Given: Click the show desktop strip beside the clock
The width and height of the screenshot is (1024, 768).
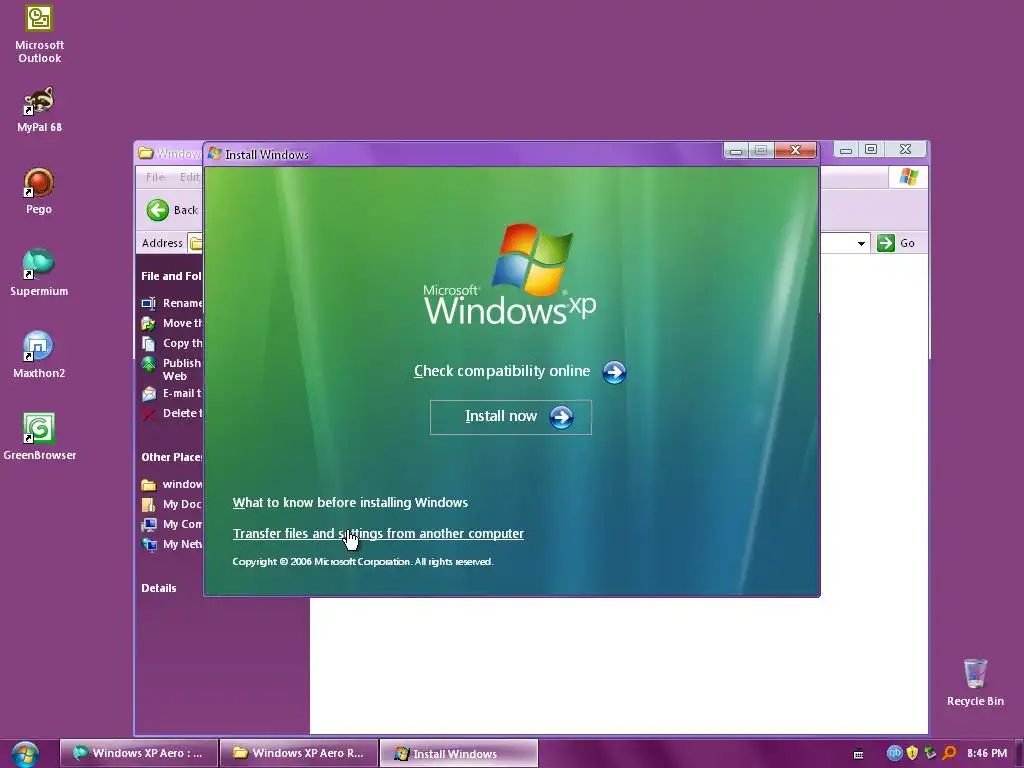Looking at the screenshot, I should click(x=1019, y=753).
